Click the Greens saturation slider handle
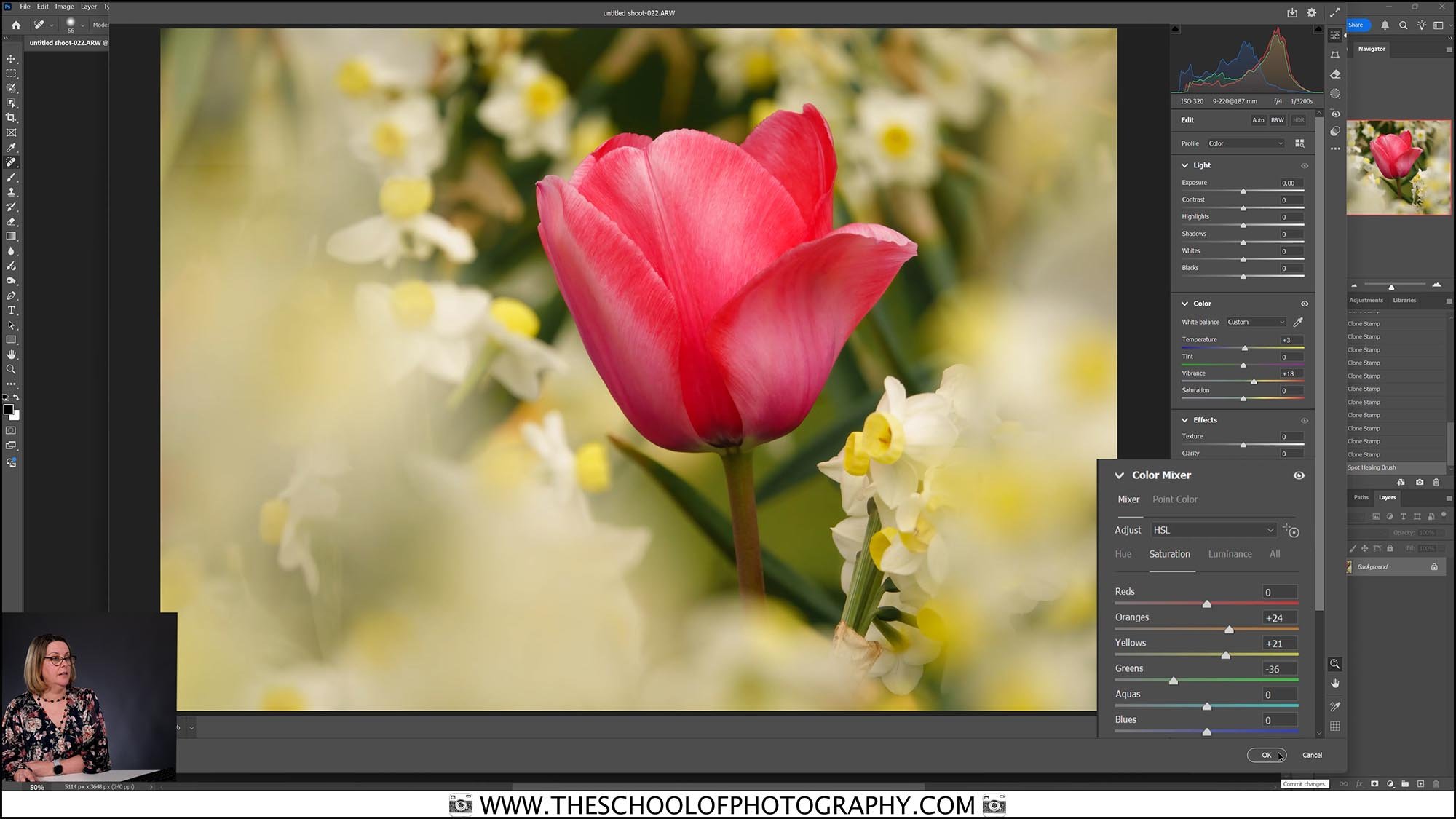 (x=1174, y=681)
